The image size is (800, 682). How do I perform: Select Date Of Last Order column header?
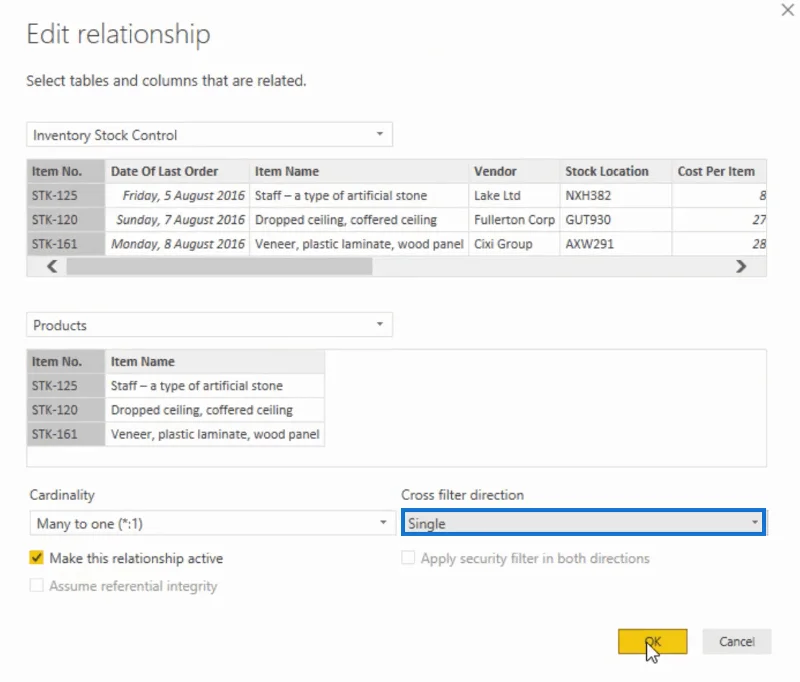point(177,171)
